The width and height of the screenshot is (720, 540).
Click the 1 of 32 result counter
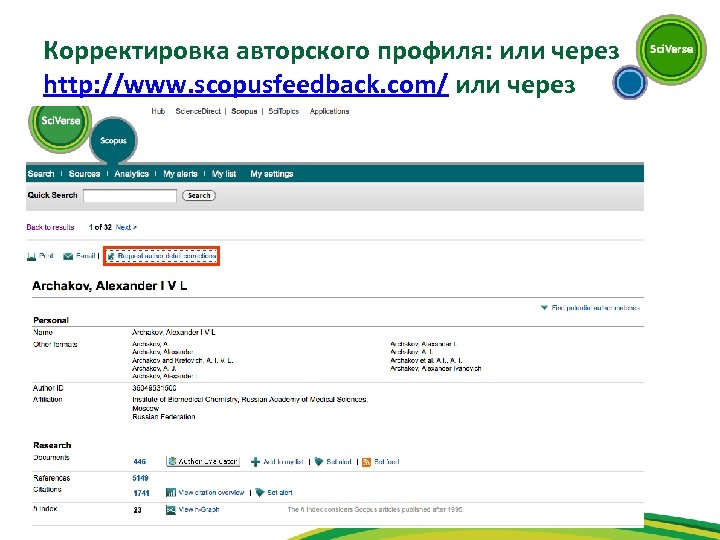point(100,227)
